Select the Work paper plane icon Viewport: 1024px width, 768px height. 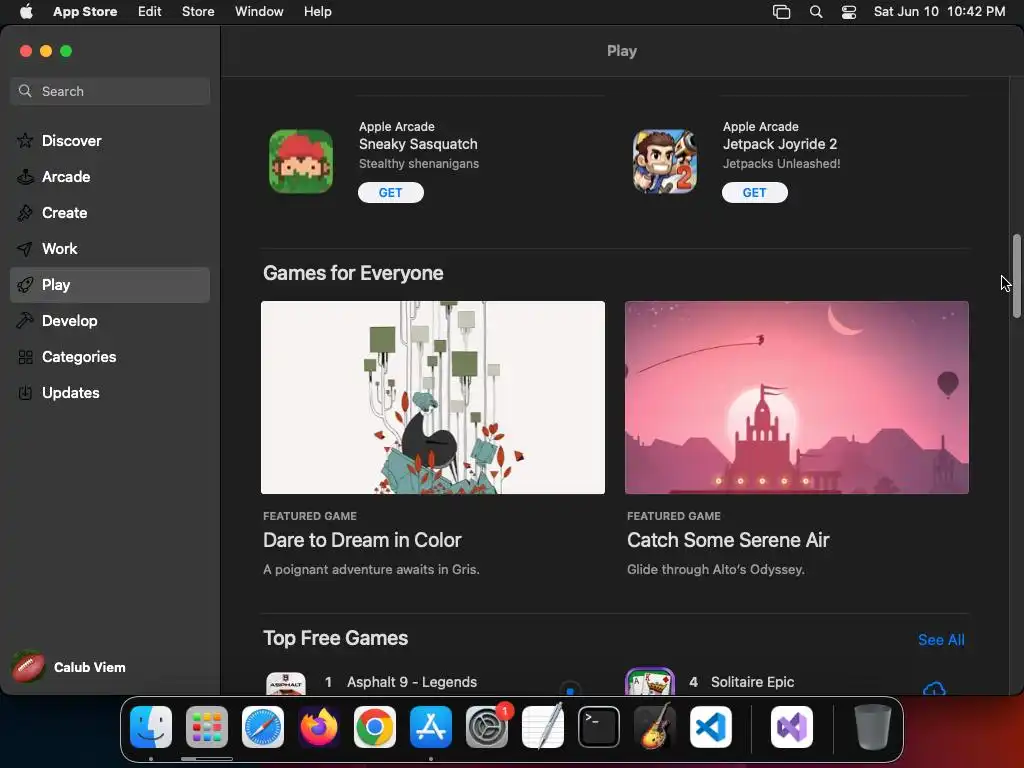[25, 249]
